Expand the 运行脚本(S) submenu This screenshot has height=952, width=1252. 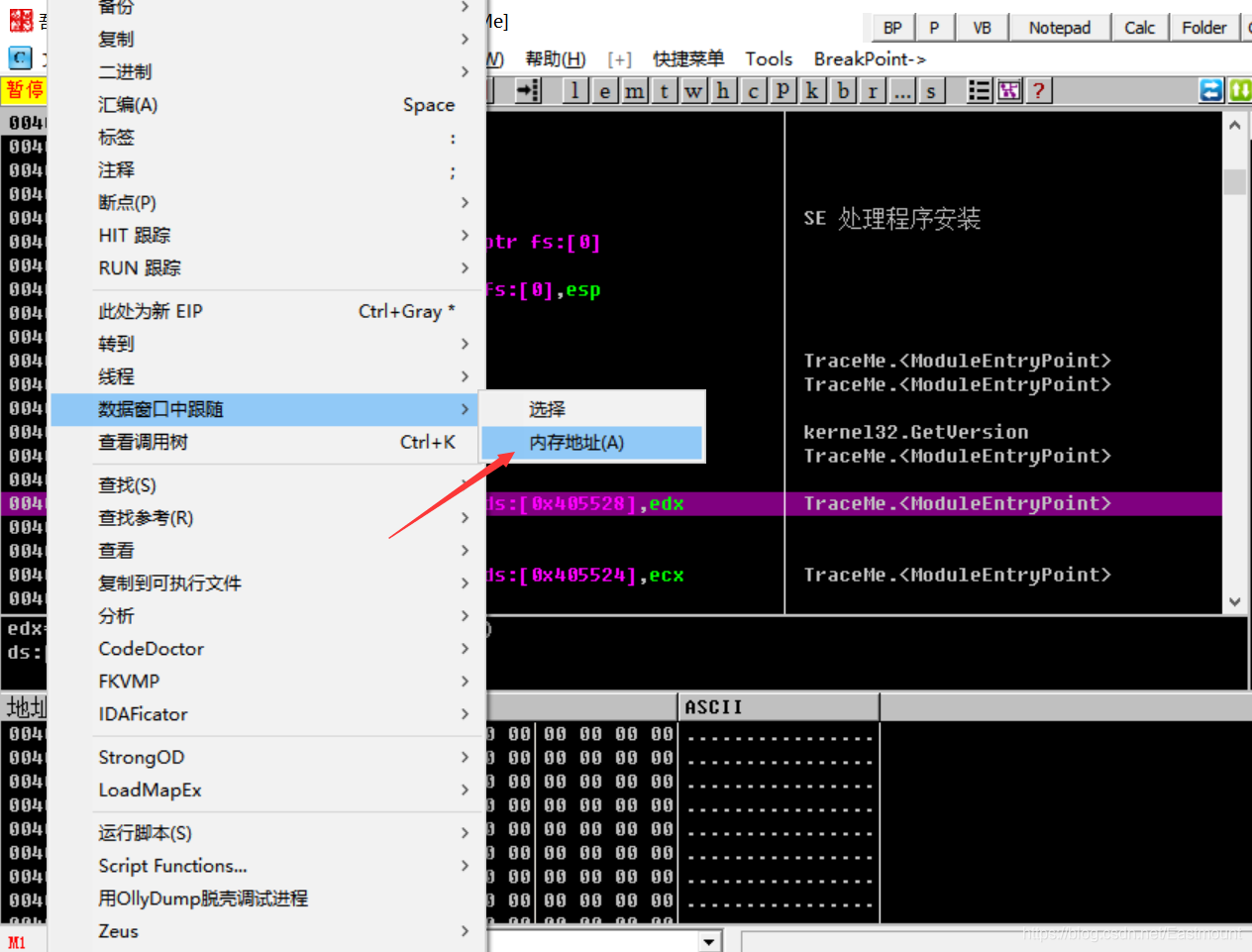pos(267,833)
